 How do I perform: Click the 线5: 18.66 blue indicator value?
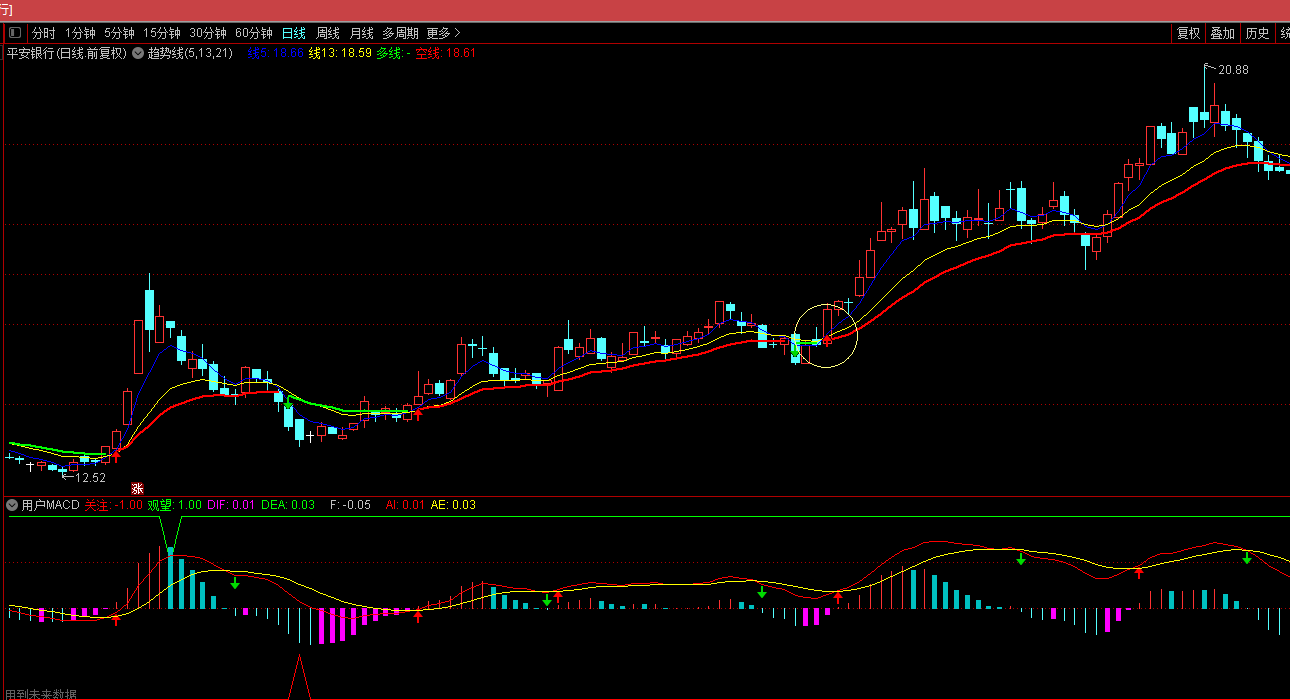click(x=275, y=53)
